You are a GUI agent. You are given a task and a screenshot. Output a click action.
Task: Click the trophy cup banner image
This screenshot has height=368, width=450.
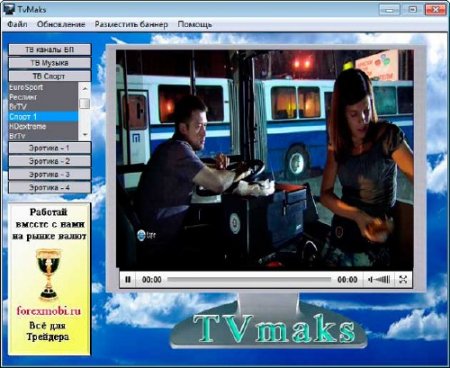tap(49, 274)
